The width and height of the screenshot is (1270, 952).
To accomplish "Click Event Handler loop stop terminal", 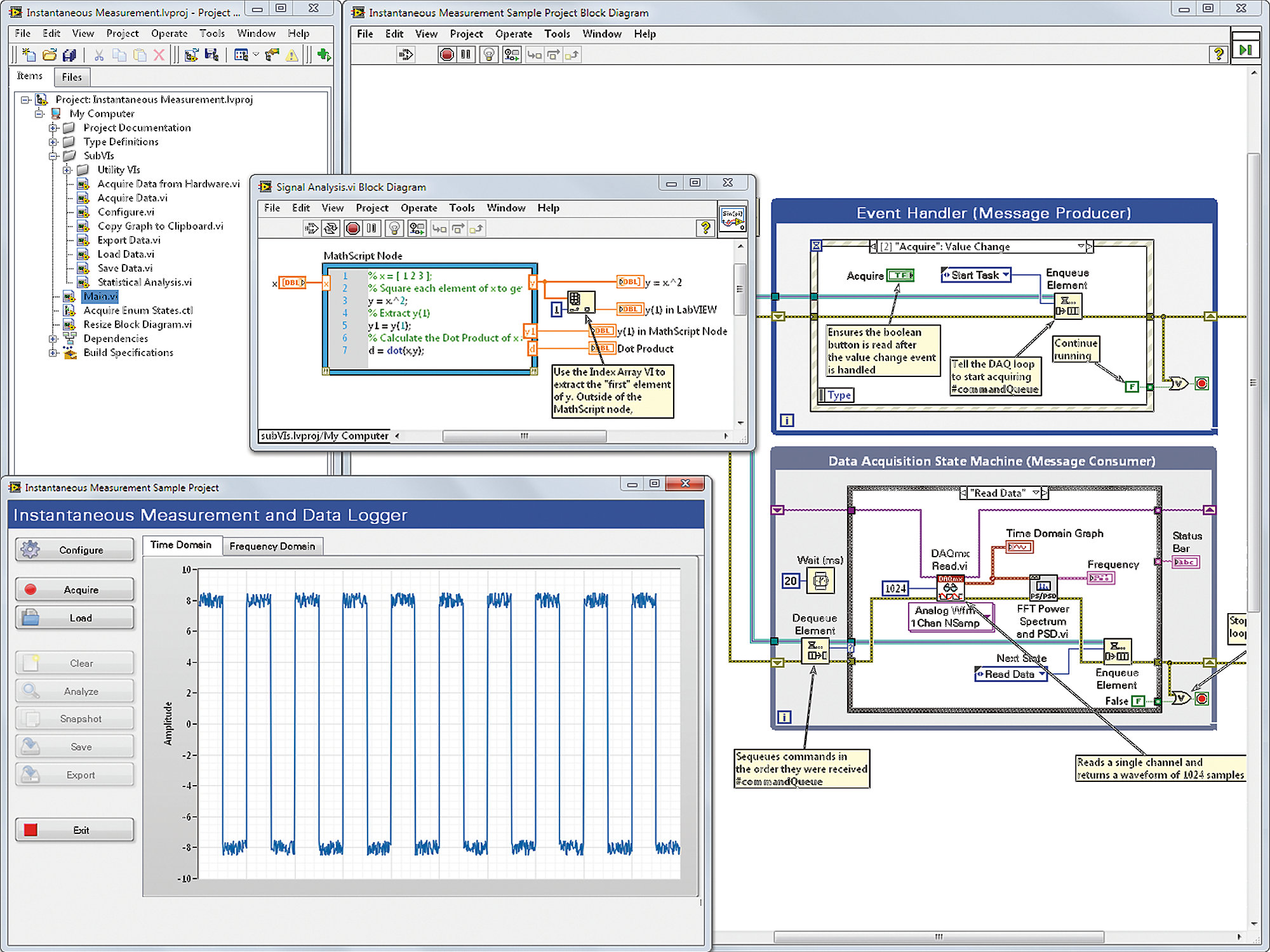I will click(1201, 383).
